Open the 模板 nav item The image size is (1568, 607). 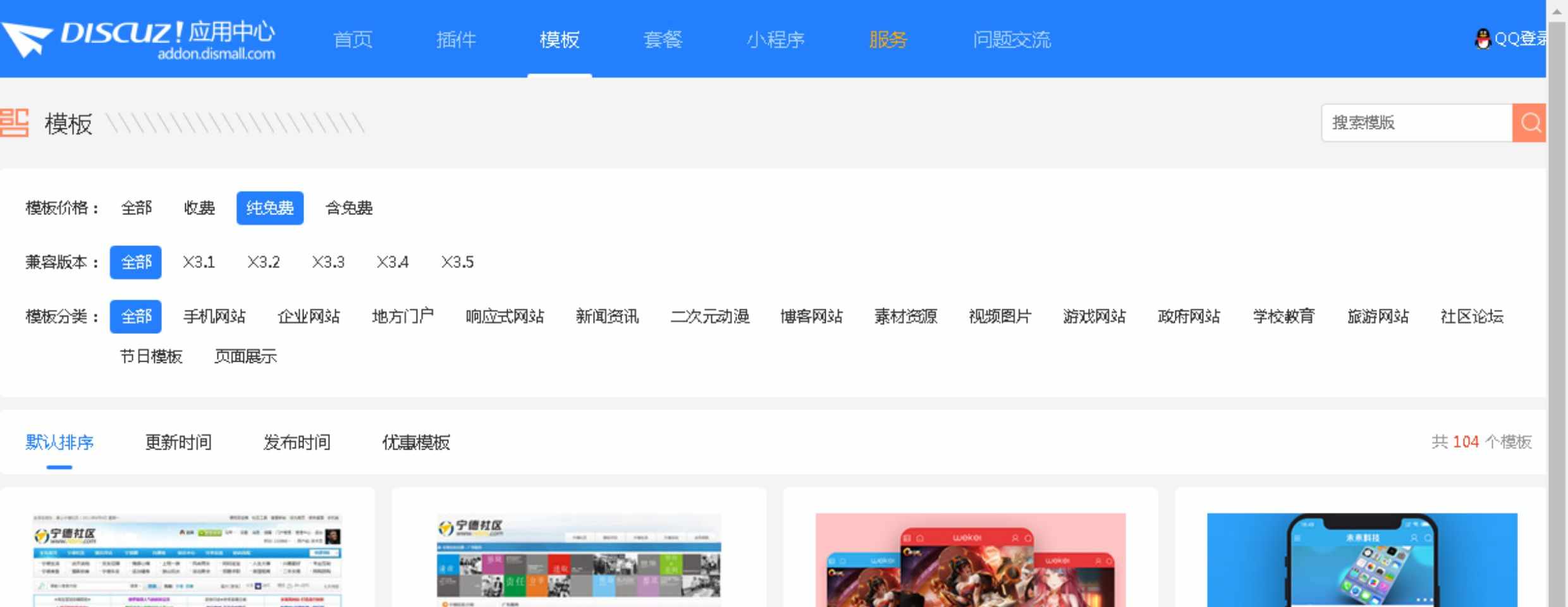[560, 40]
